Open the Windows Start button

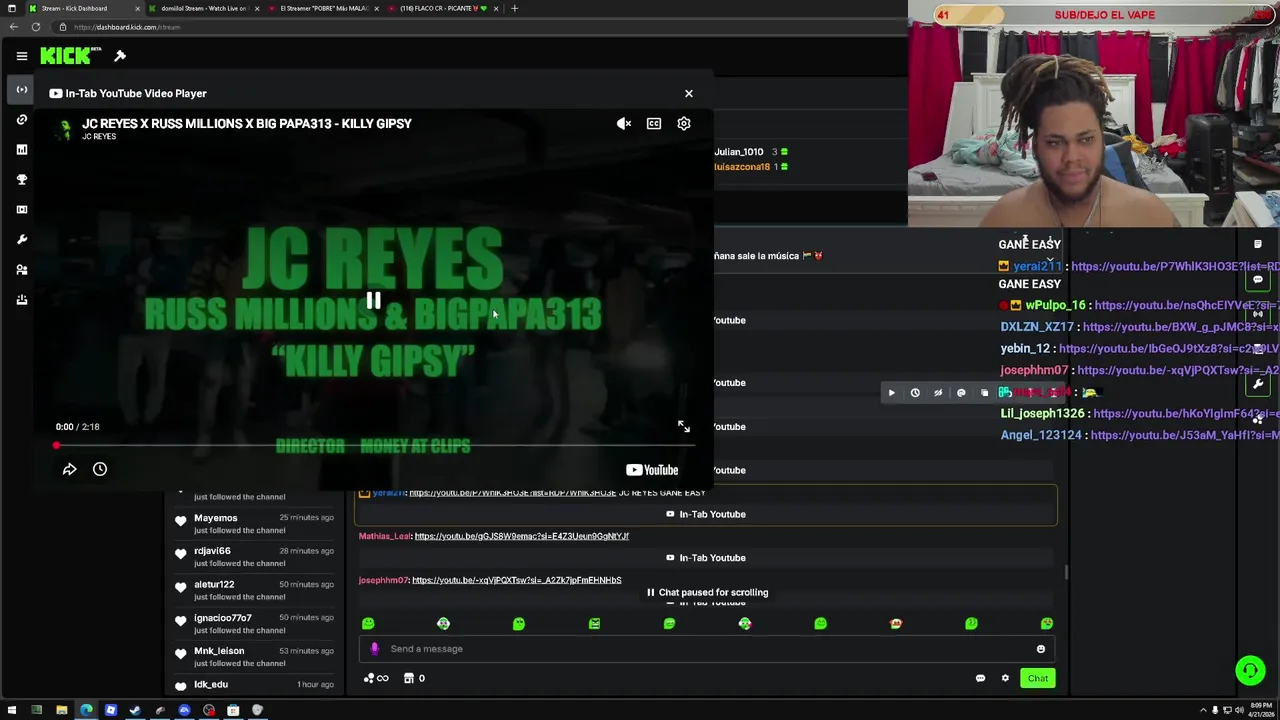12,711
